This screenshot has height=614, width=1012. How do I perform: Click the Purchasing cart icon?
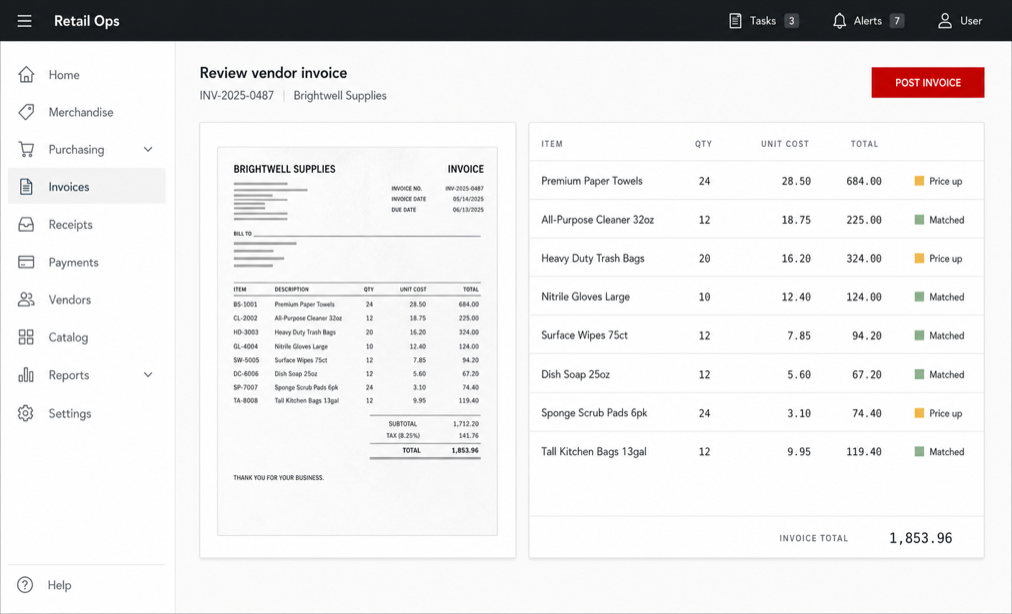tap(26, 149)
